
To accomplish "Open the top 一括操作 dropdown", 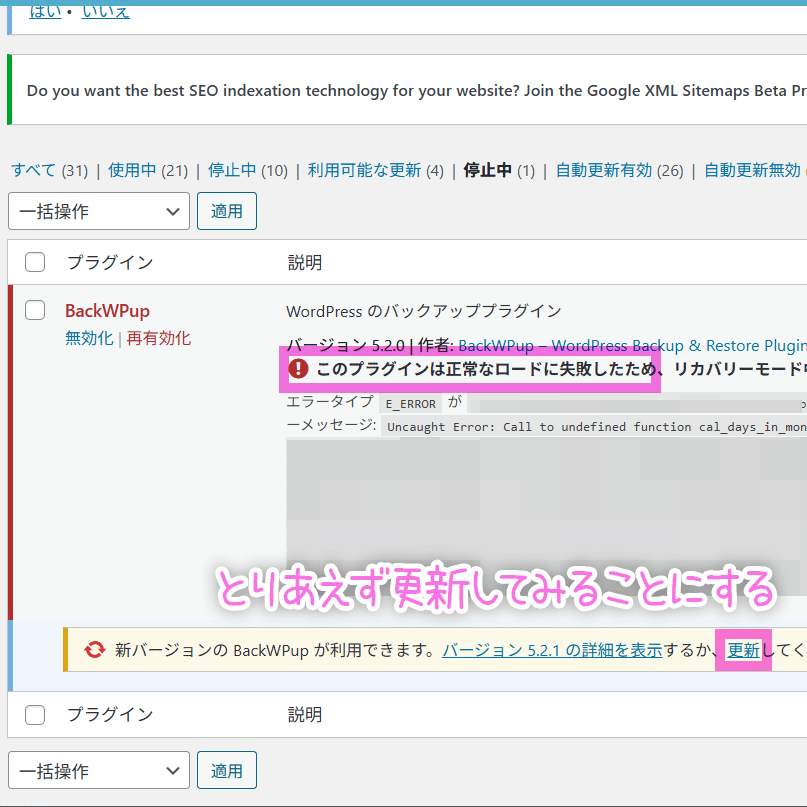I will point(99,211).
